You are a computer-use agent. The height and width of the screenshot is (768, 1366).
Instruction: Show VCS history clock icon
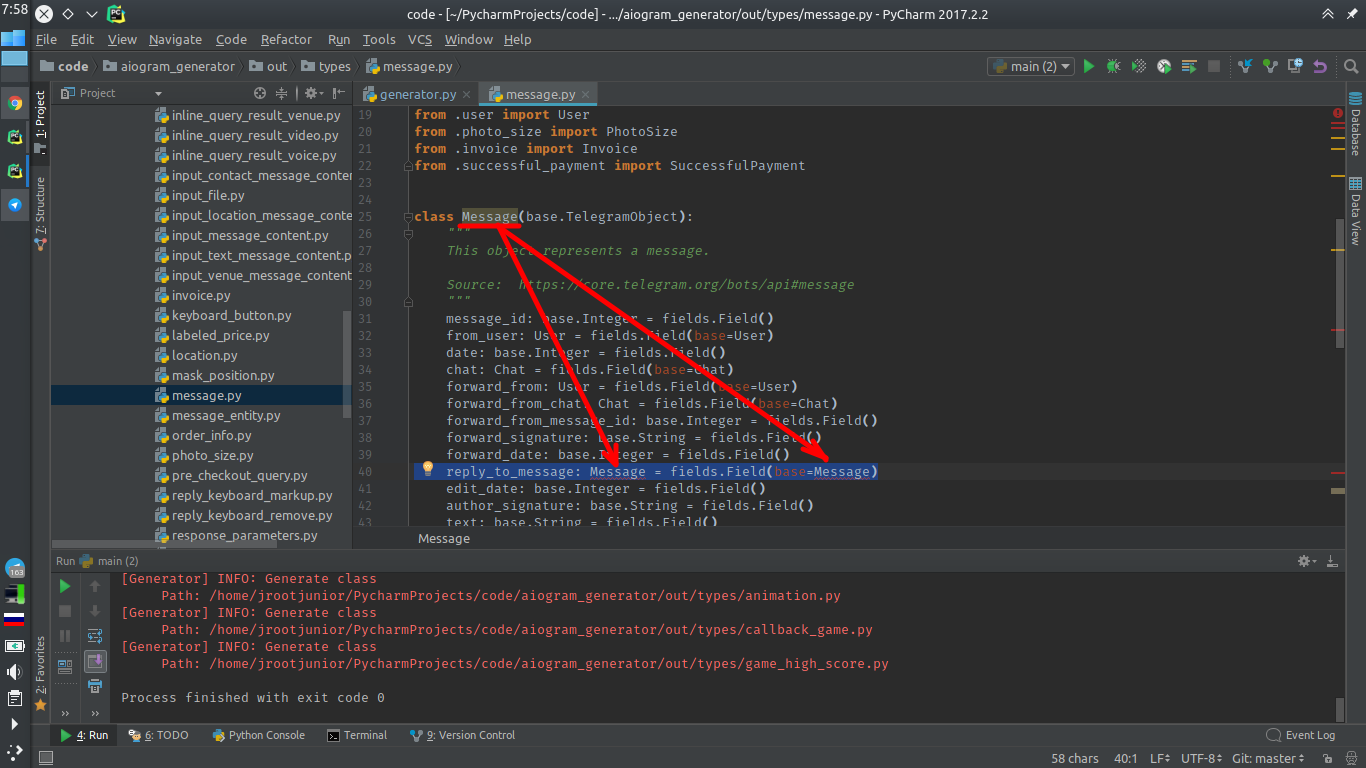1295,66
